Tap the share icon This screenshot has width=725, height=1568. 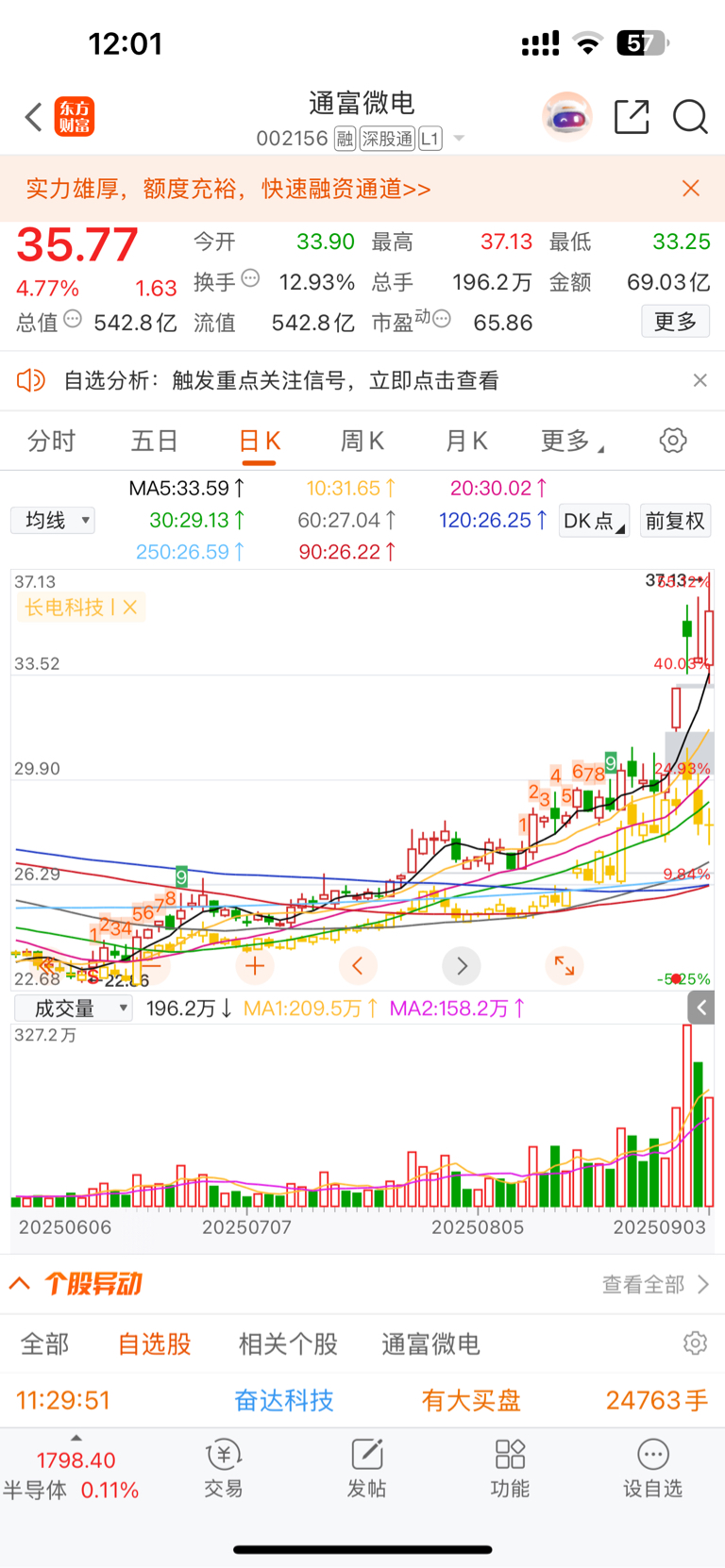click(632, 117)
